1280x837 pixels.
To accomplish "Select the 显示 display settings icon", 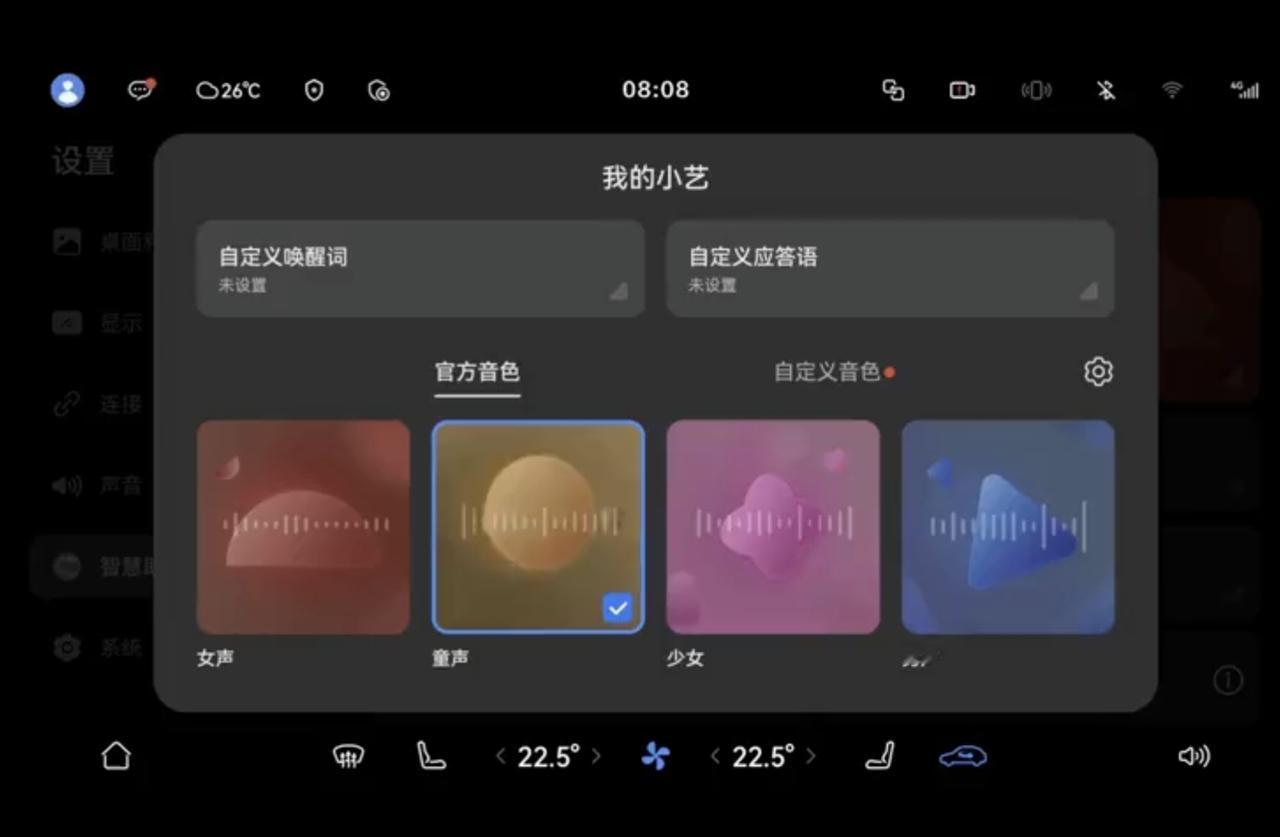I will pyautogui.click(x=66, y=322).
